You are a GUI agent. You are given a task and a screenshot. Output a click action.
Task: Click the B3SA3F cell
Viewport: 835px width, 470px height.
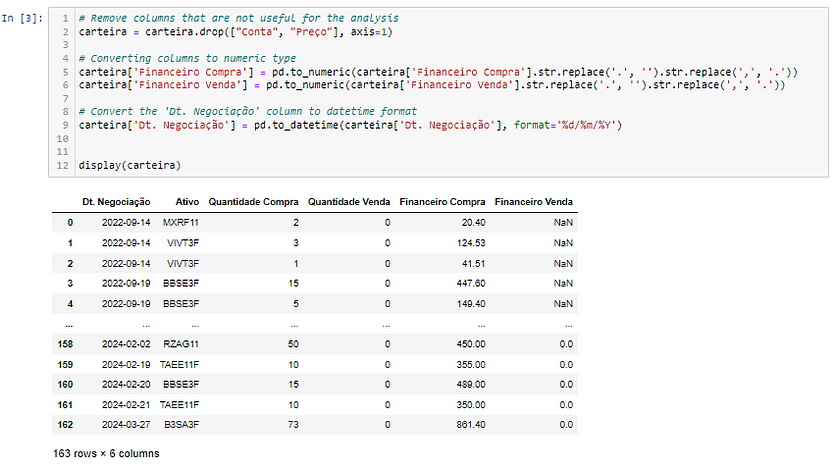[181, 425]
